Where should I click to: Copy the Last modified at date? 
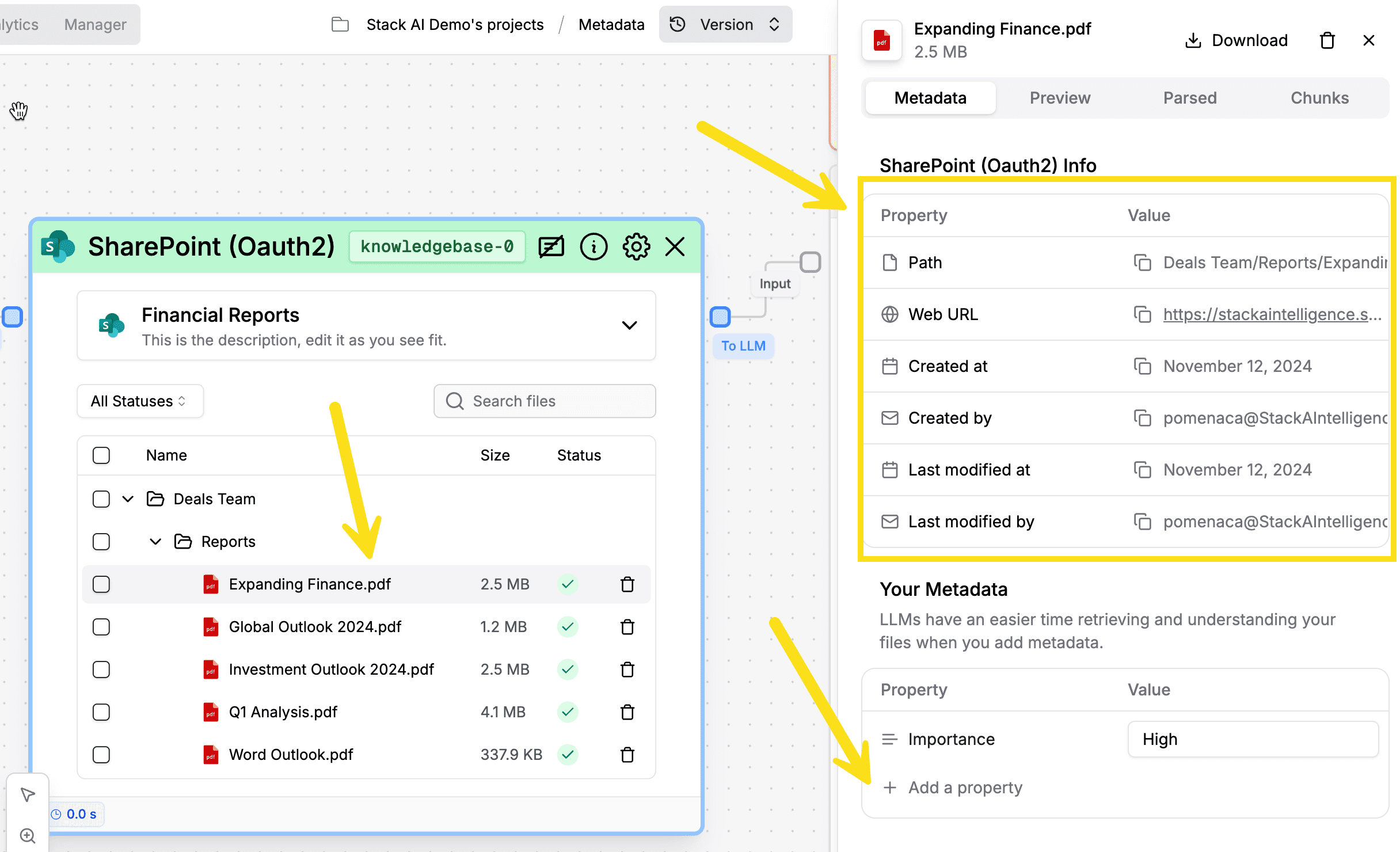(1142, 470)
